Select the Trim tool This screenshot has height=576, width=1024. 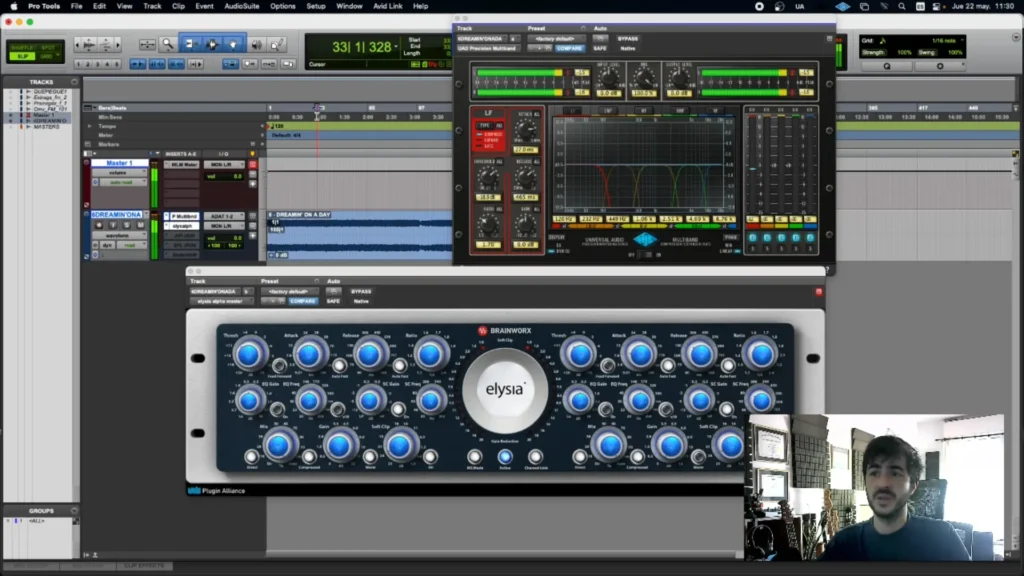point(190,44)
